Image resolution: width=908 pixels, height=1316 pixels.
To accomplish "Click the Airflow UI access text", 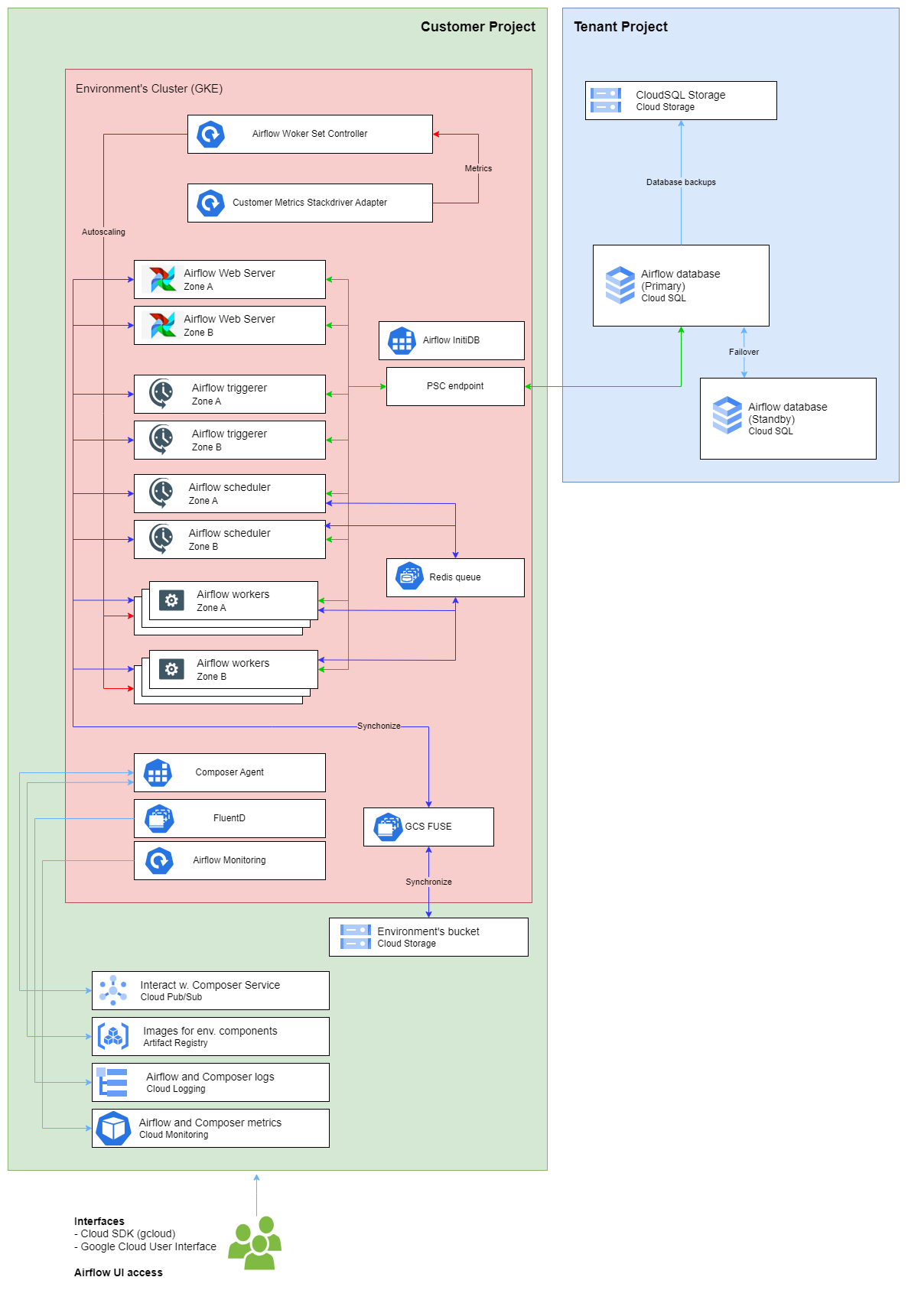I will [119, 1272].
